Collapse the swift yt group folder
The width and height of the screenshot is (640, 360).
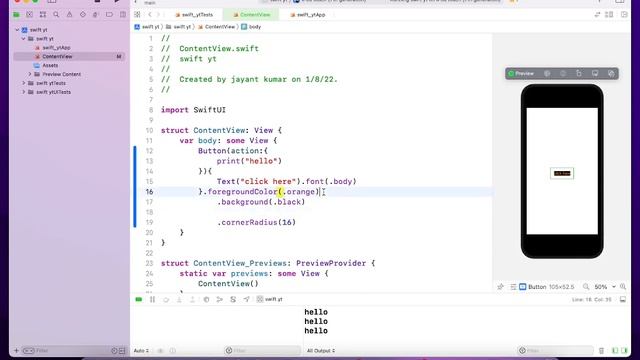[x=24, y=39]
